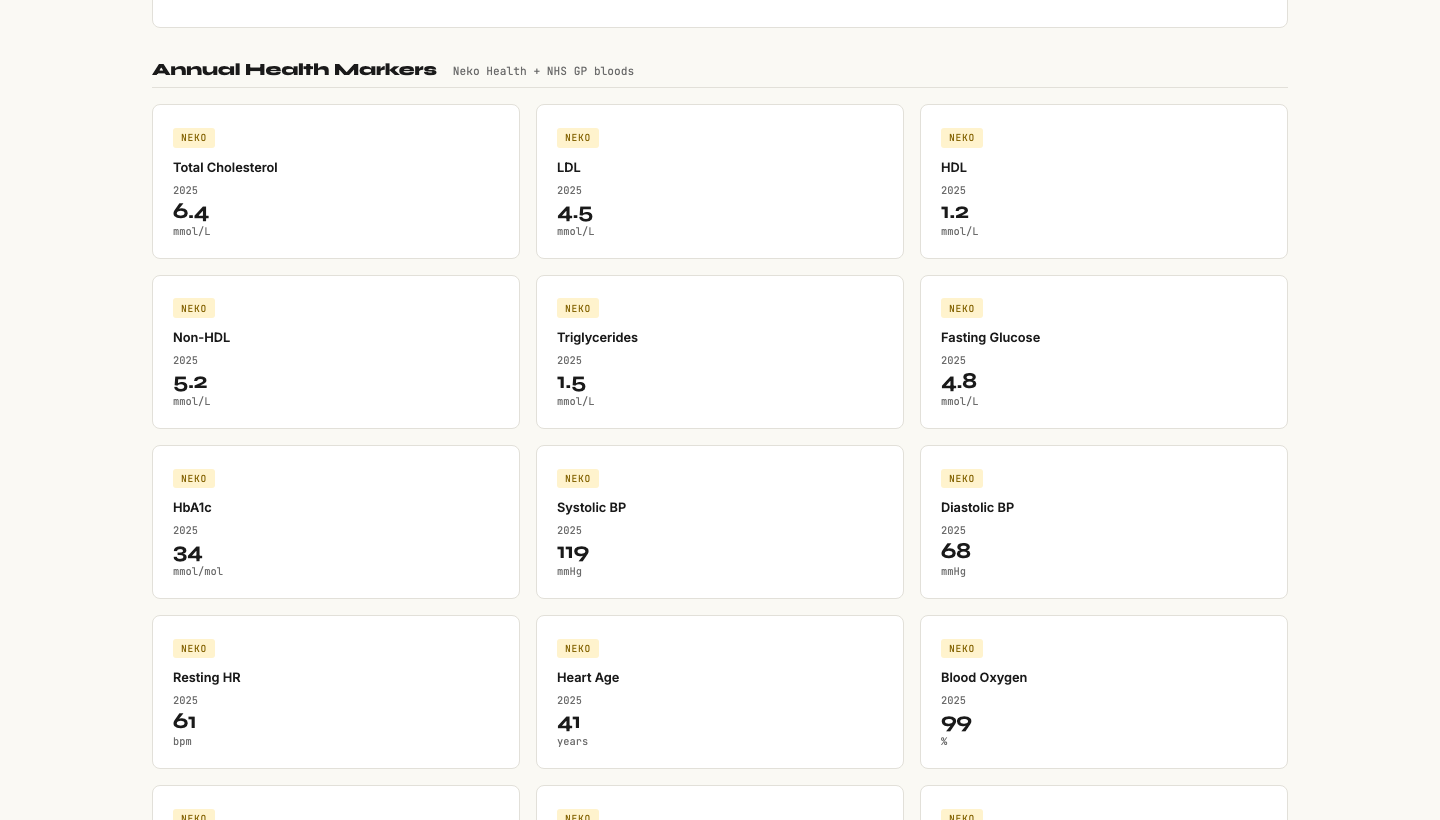
Task: Click the NEKO badge on Total Cholesterol card
Action: click(194, 138)
